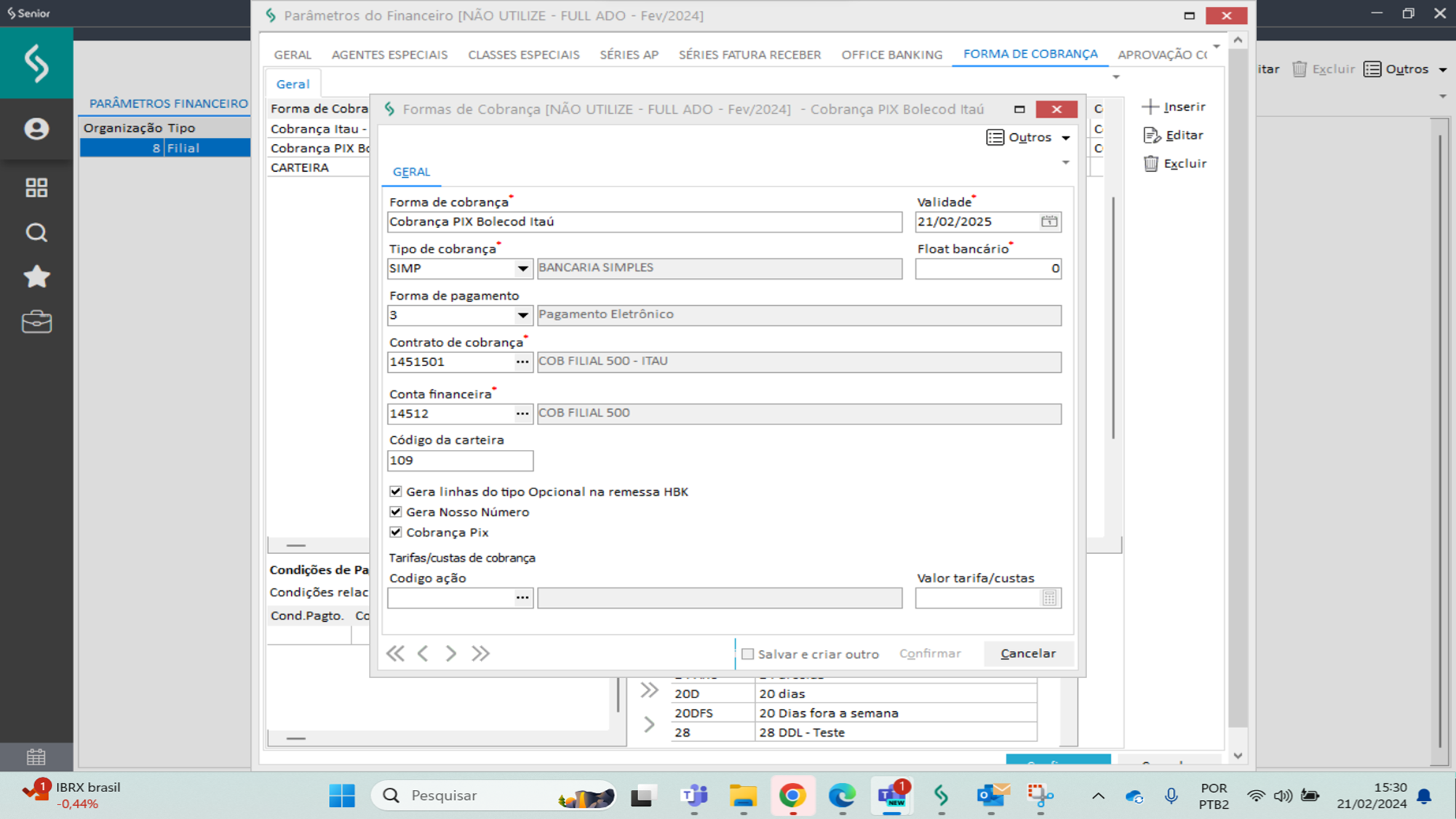The width and height of the screenshot is (1456, 819).
Task: Show hidden system tray icons
Action: [1098, 796]
